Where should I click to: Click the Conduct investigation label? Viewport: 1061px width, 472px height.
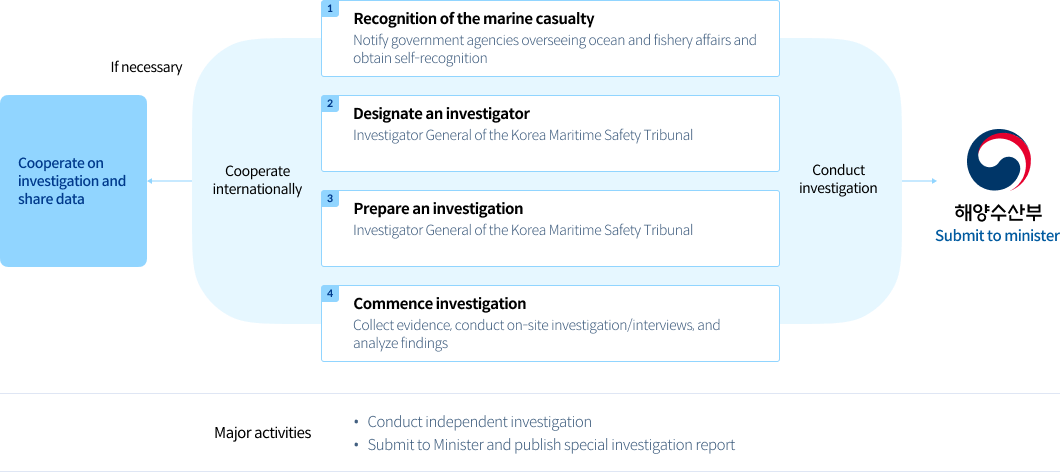(x=838, y=179)
